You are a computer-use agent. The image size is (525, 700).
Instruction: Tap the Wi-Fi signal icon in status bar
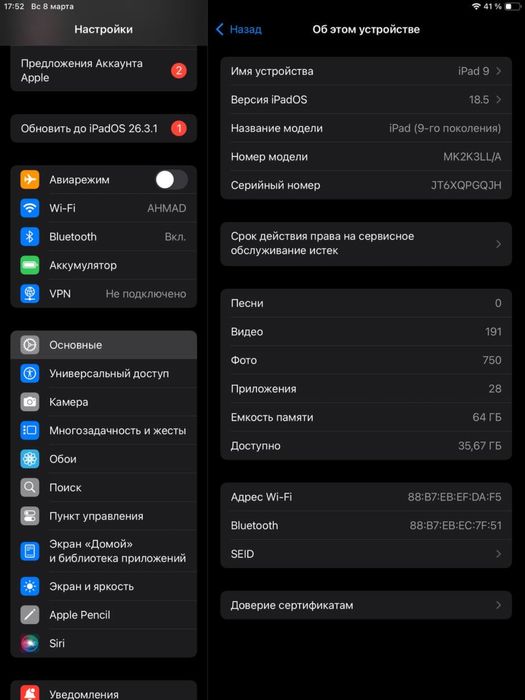tap(476, 7)
